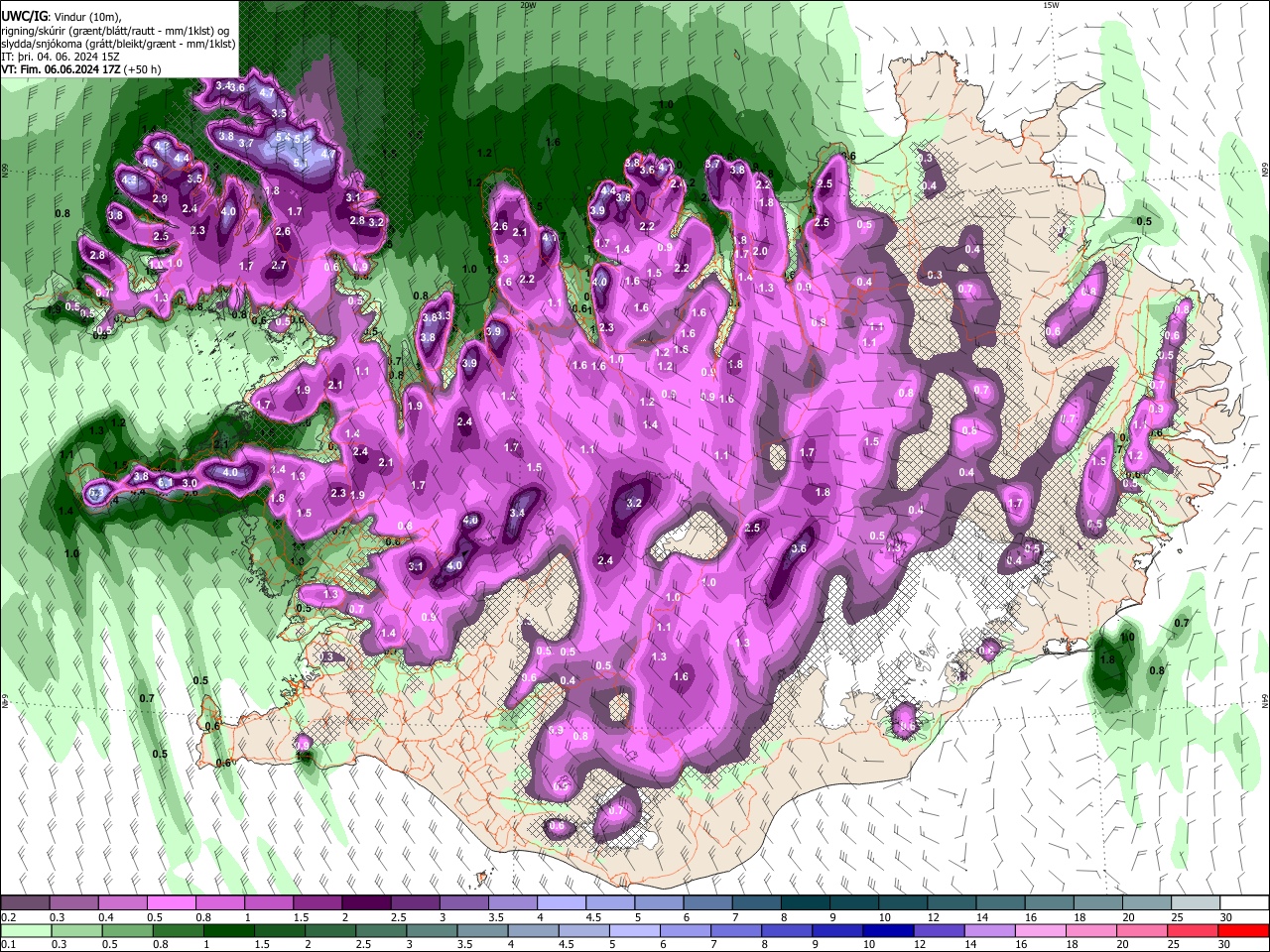Pick lower scale light pink swatch between 16 and 18

pos(1040,931)
